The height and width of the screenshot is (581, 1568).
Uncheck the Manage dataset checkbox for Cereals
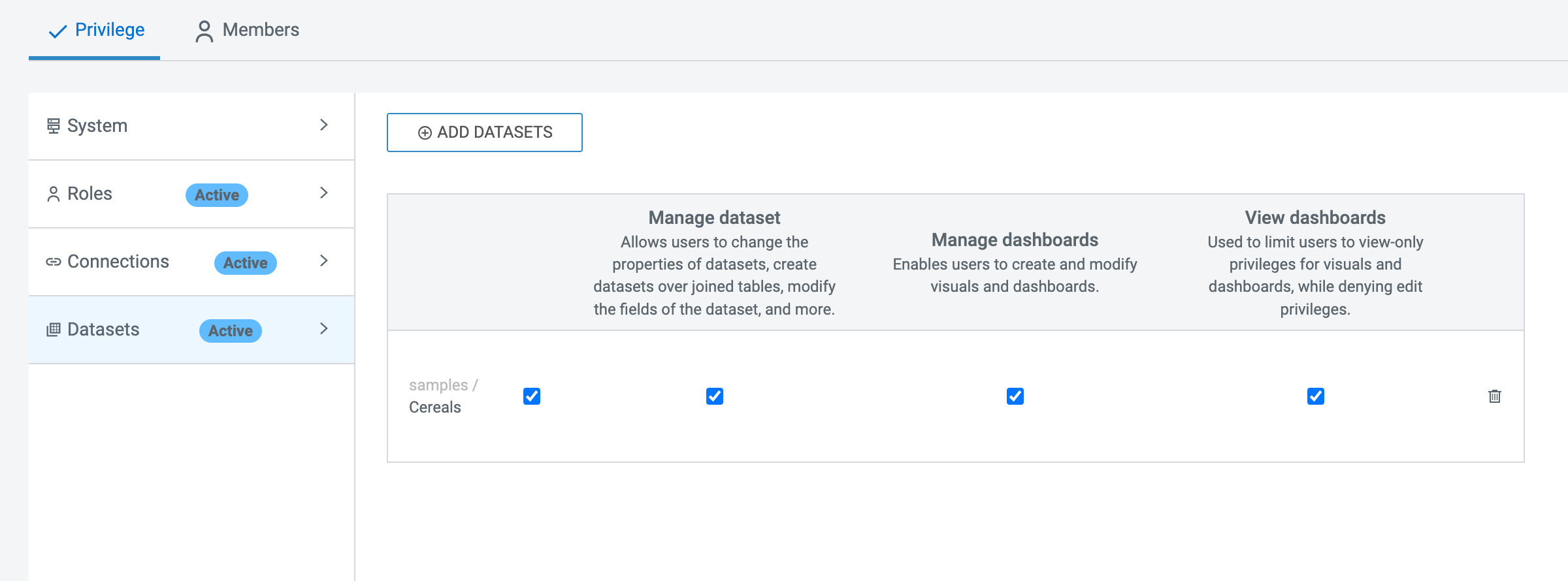tap(714, 396)
